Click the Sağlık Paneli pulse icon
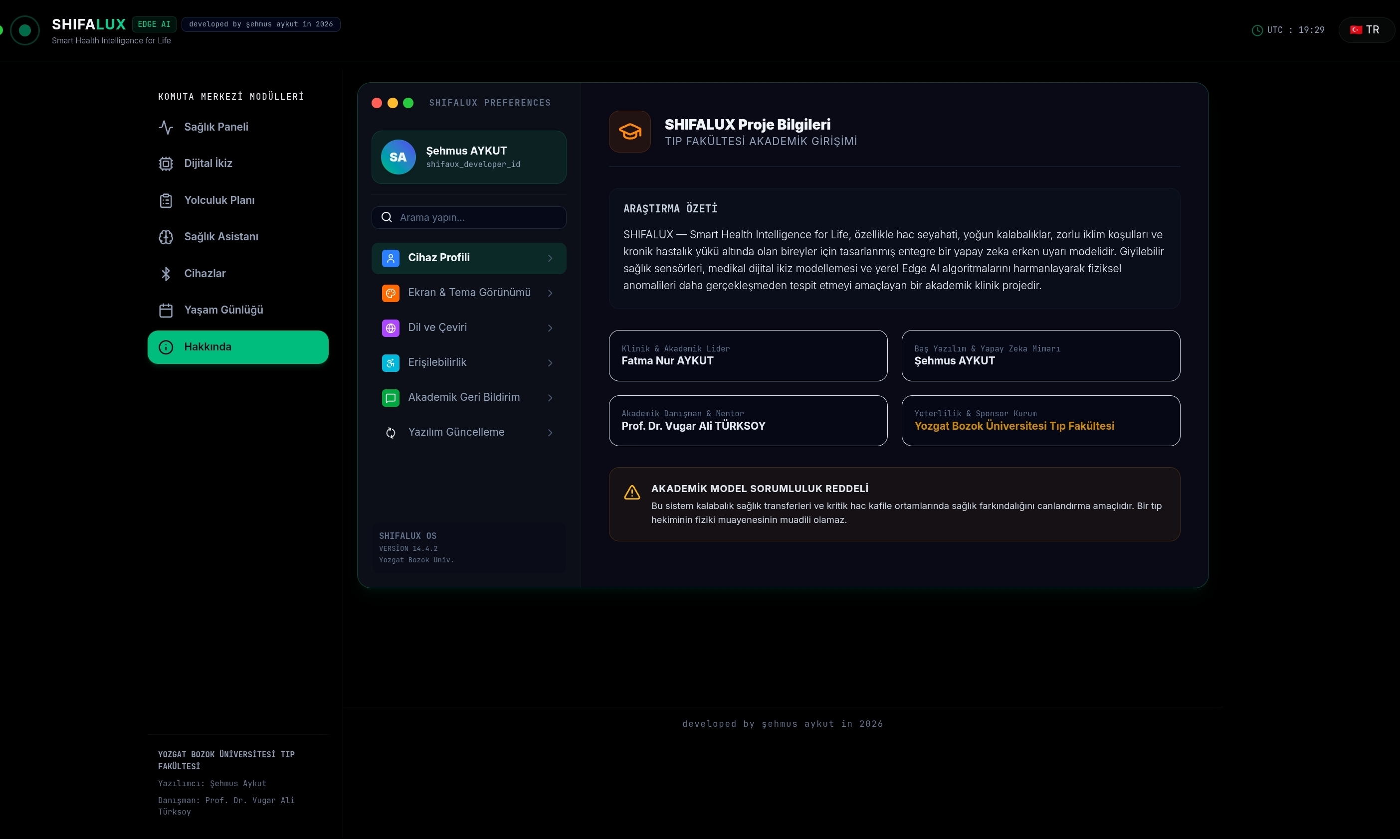Image resolution: width=1400 pixels, height=840 pixels. click(166, 127)
